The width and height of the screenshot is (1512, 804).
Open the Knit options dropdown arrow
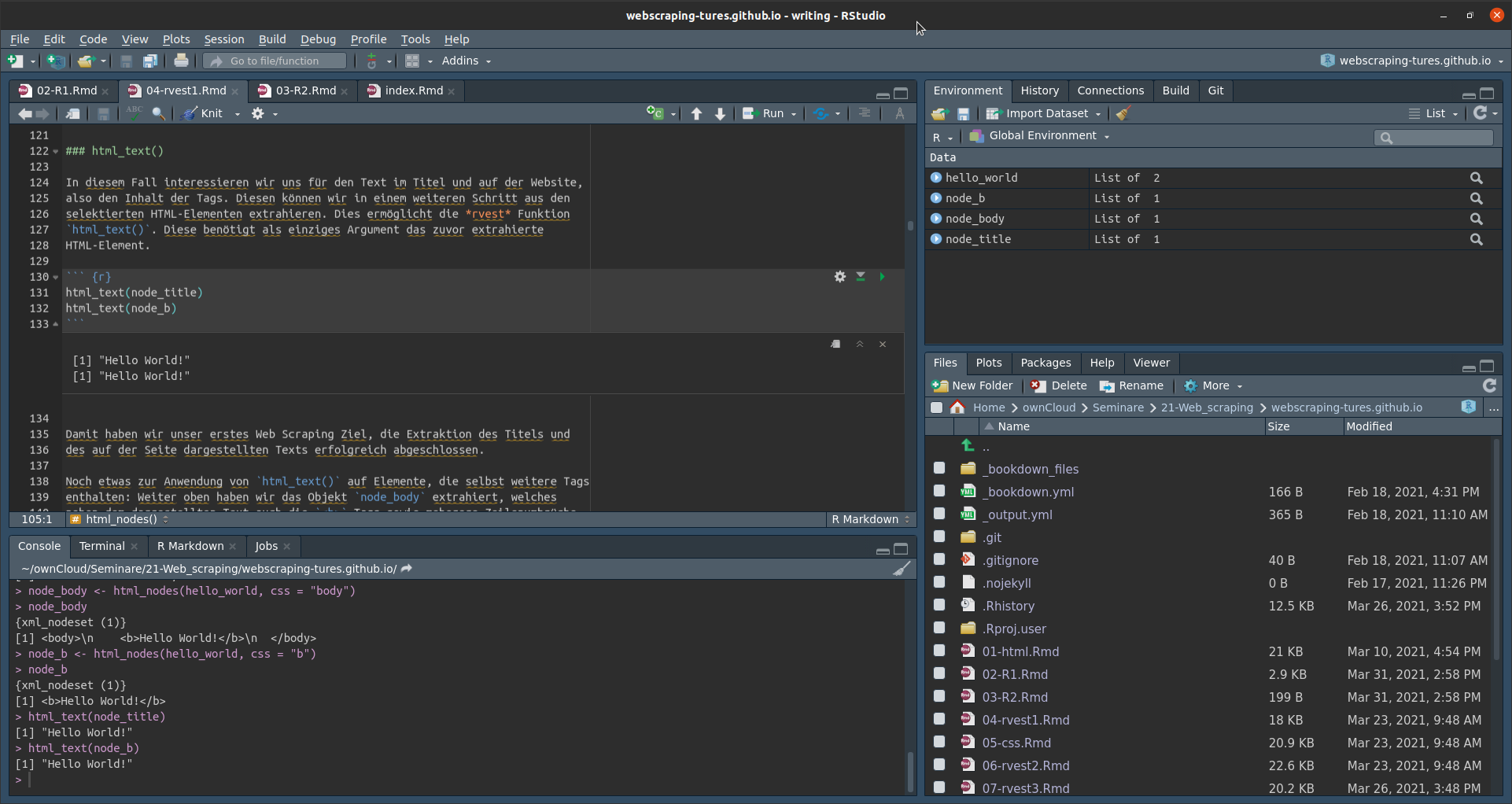pos(237,114)
